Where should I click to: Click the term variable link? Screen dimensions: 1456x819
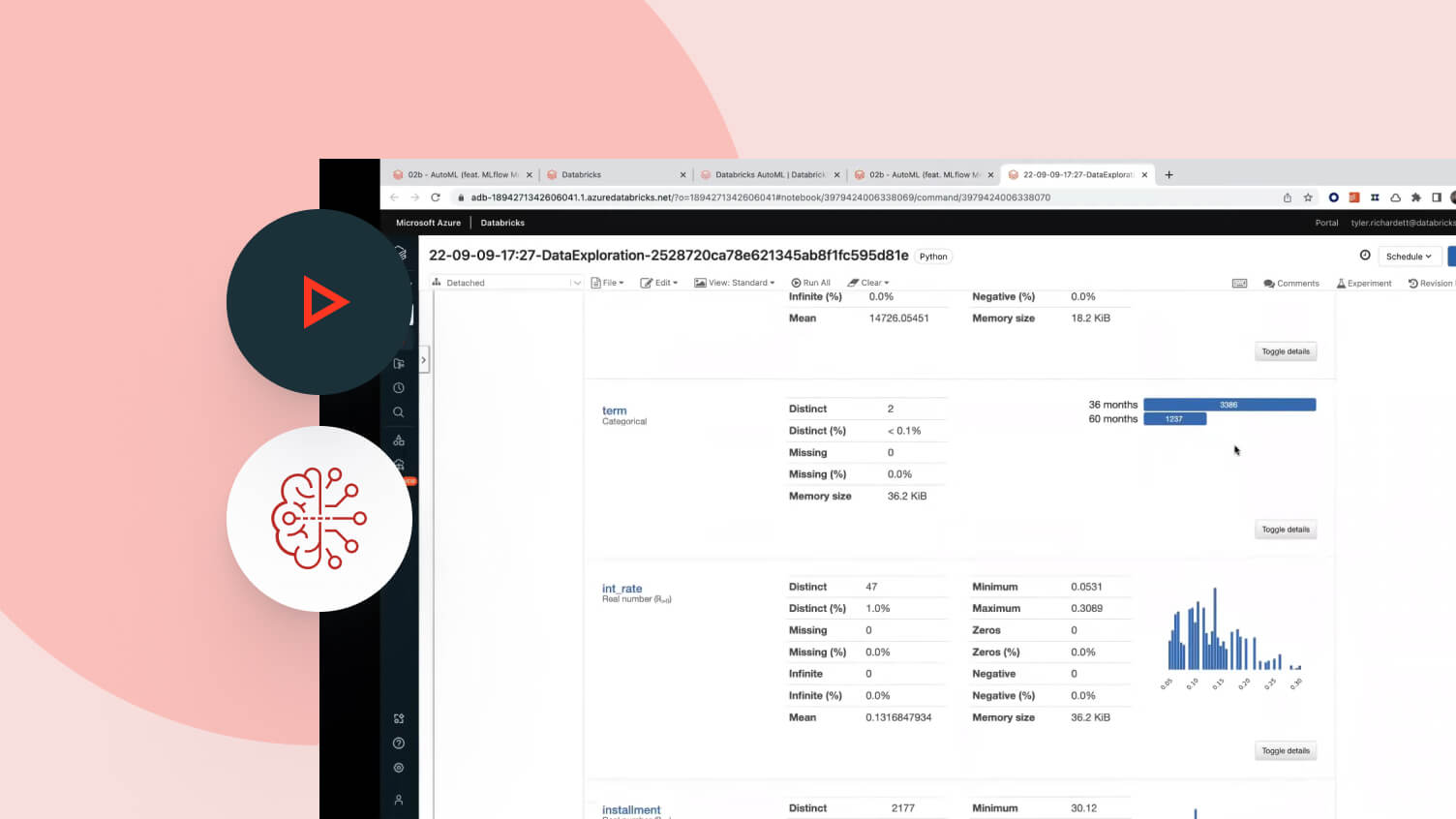[x=615, y=410]
